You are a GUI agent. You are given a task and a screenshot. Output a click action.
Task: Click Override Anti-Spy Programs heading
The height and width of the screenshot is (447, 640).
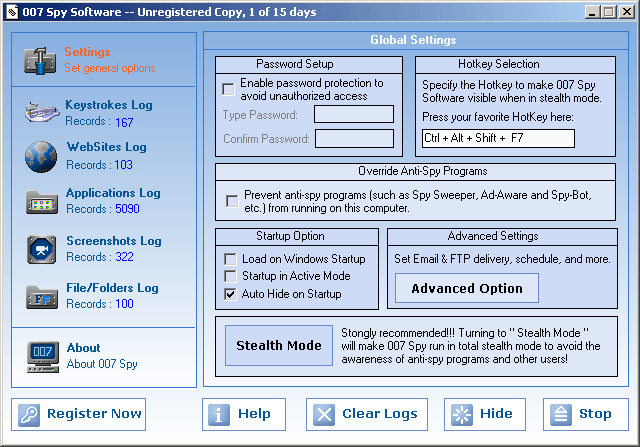pos(422,171)
